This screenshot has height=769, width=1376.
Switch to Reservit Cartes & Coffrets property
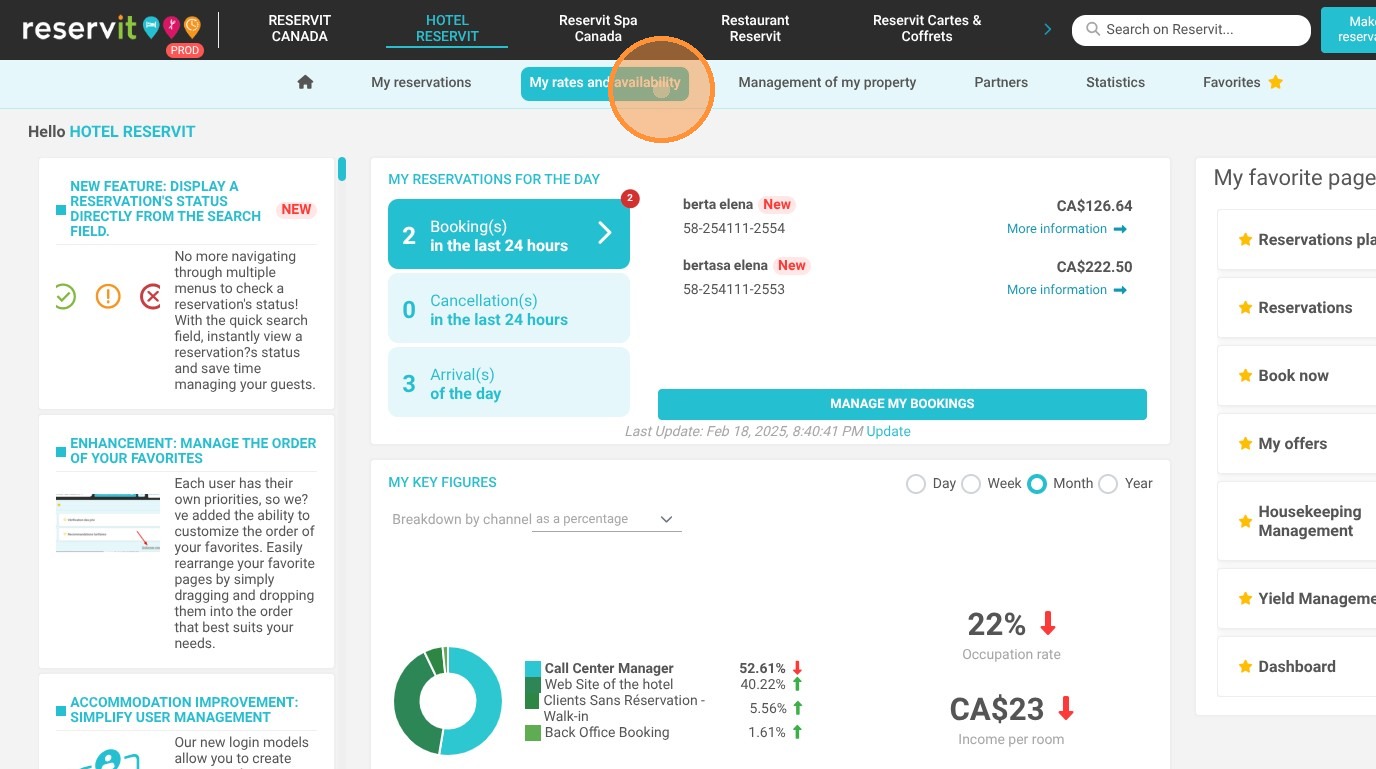point(927,28)
